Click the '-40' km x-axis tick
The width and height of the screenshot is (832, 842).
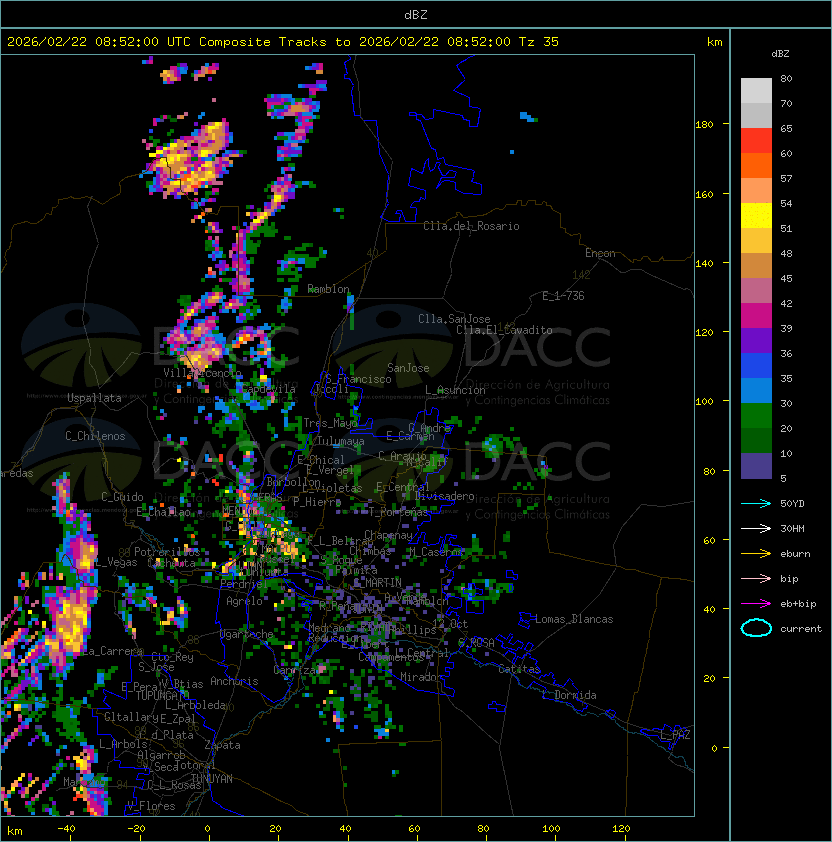(x=66, y=829)
